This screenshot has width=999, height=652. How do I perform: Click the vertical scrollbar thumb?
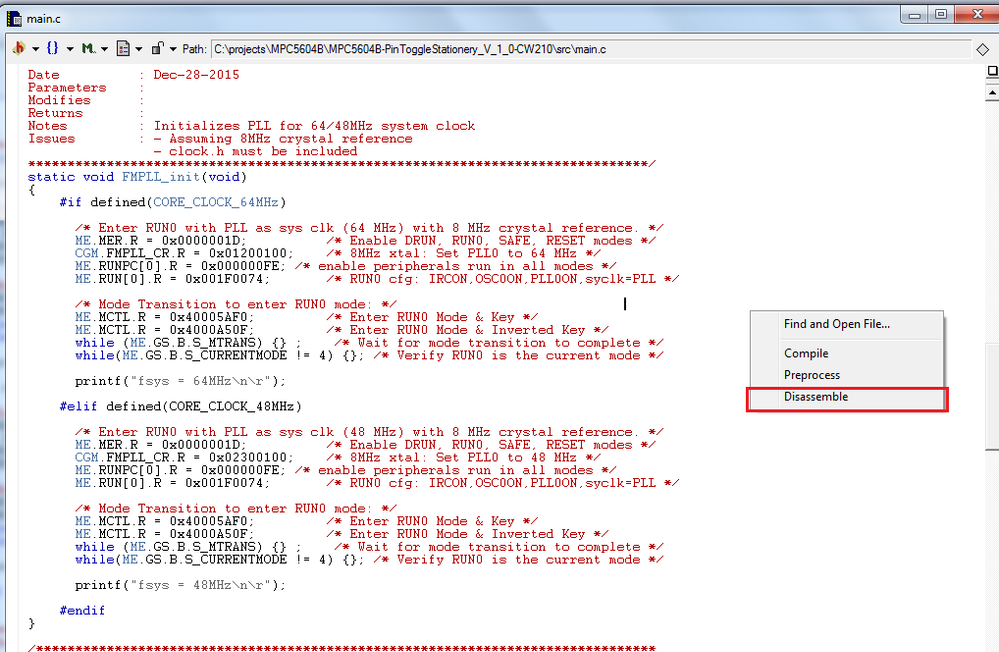coord(992,396)
